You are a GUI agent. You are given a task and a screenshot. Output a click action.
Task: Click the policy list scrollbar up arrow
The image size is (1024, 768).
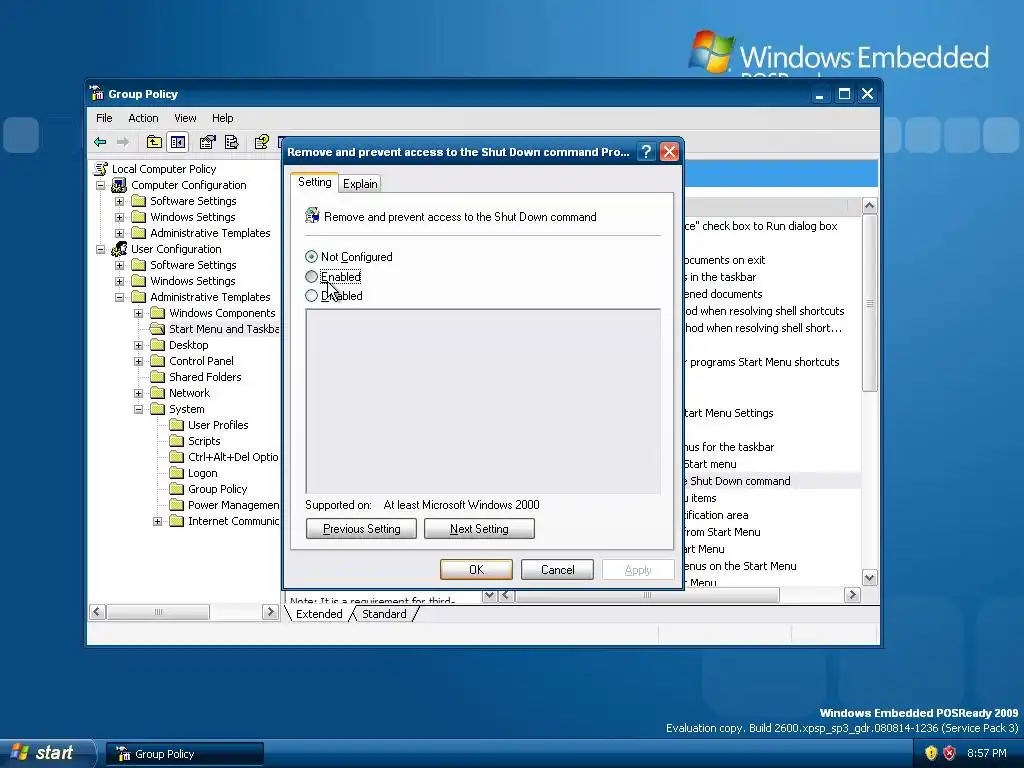[x=869, y=206]
